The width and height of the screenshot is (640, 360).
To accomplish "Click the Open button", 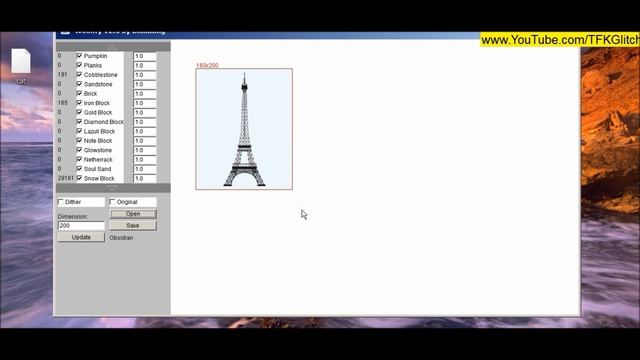I will pos(133,214).
